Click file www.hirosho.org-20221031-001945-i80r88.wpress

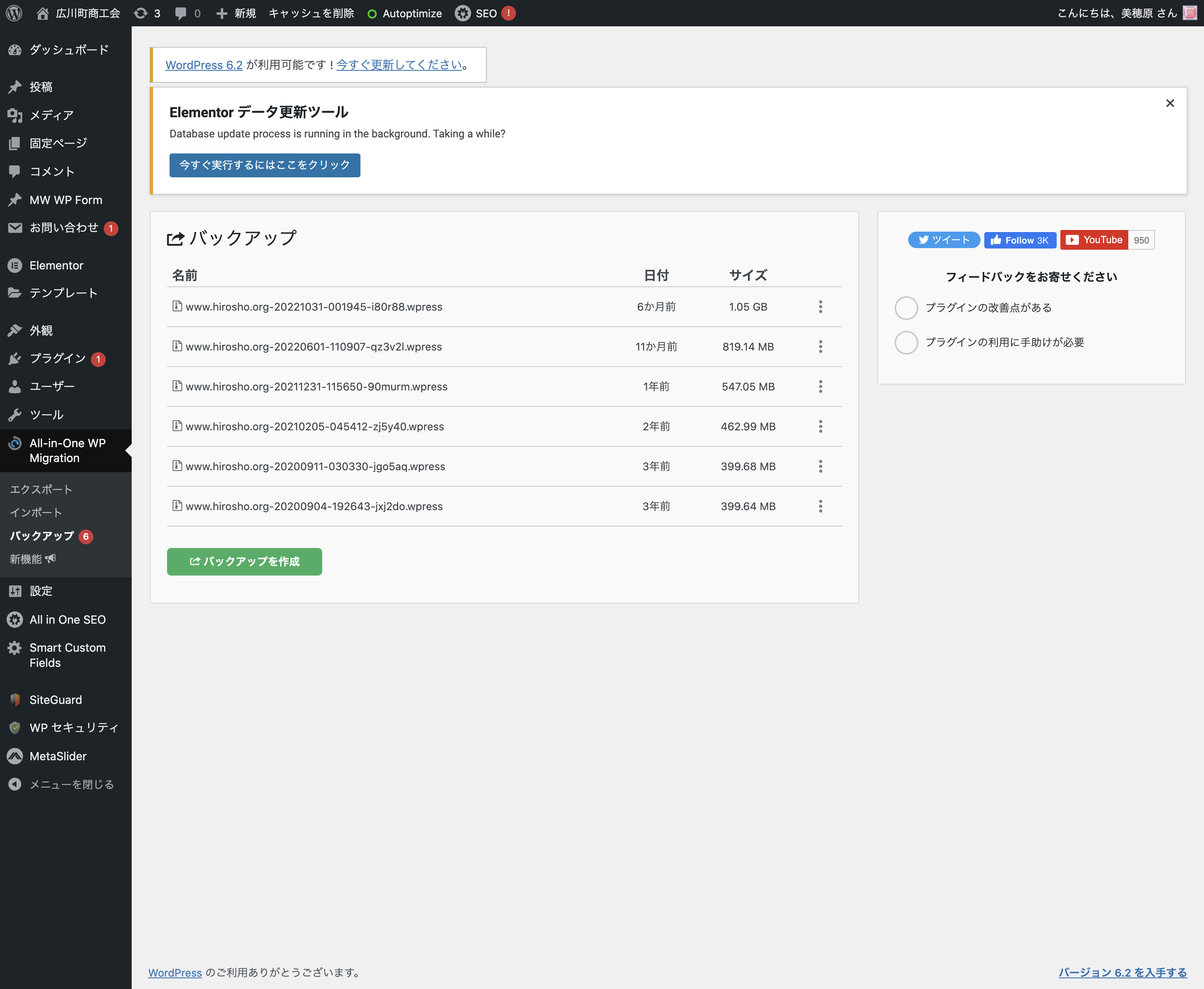pos(314,306)
